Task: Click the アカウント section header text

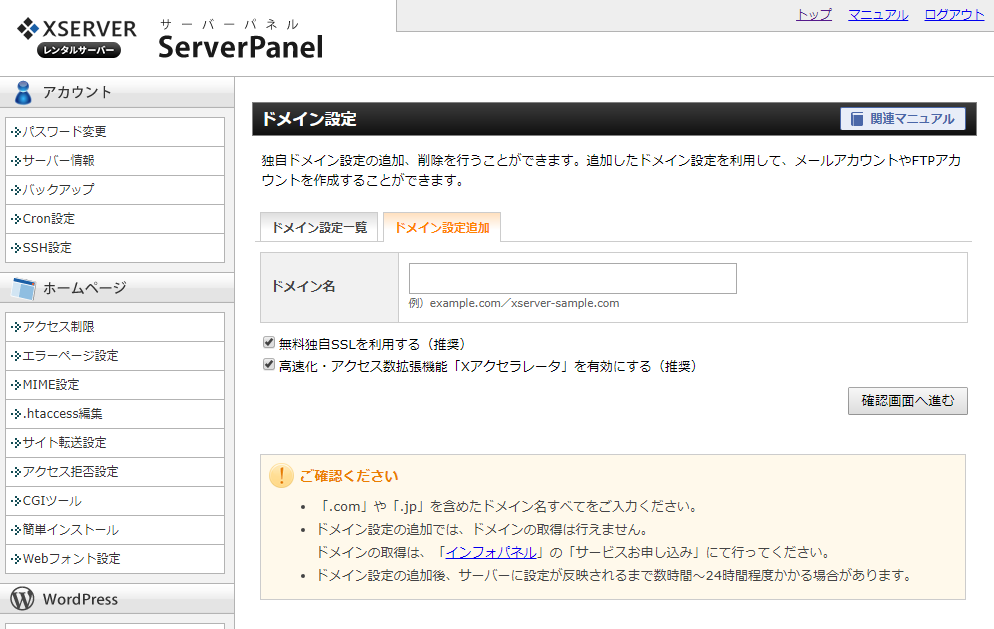Action: 77,93
